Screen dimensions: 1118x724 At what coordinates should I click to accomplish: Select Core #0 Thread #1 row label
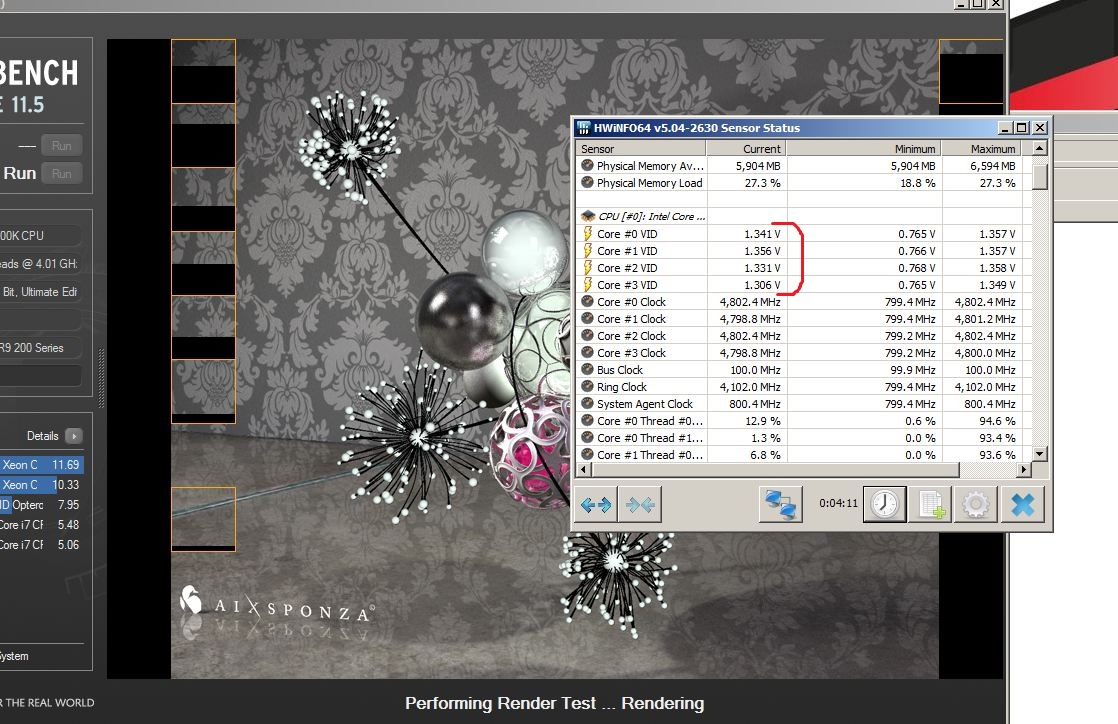[x=650, y=438]
